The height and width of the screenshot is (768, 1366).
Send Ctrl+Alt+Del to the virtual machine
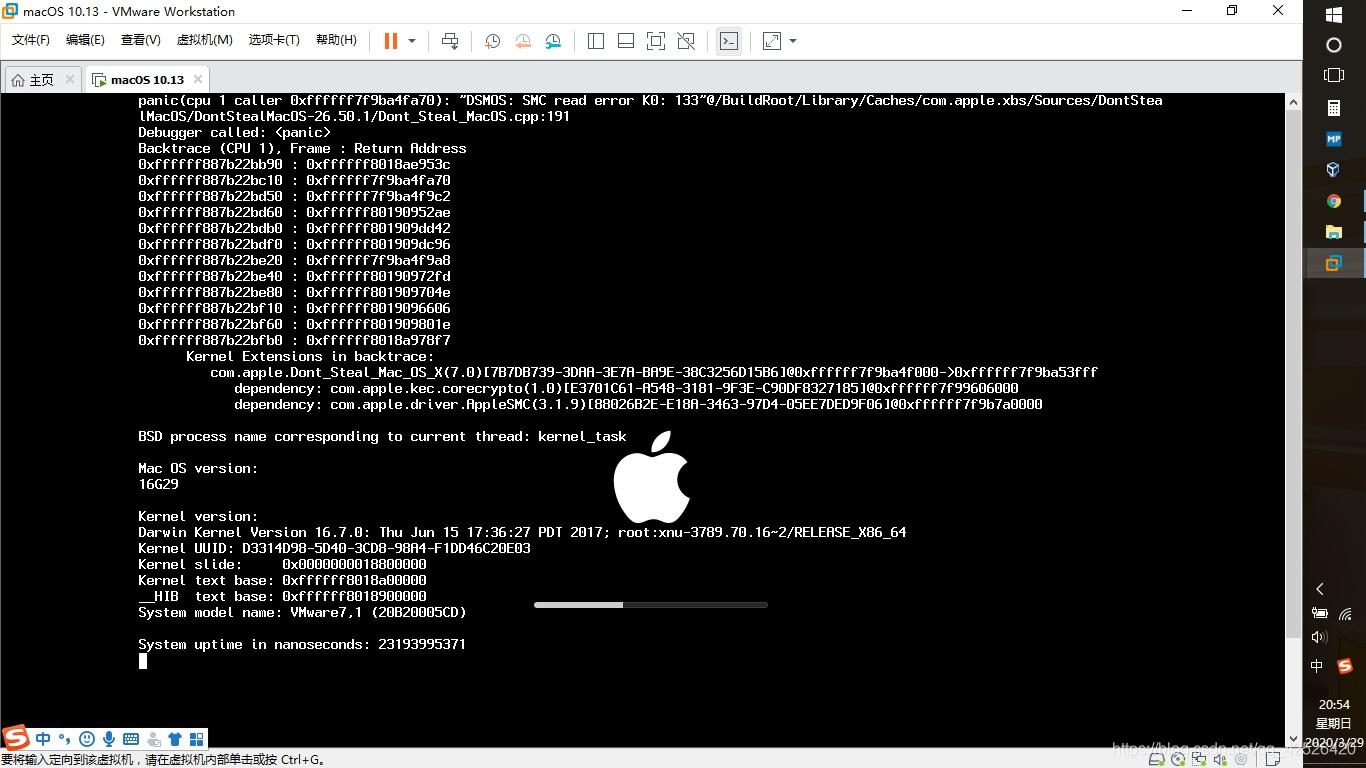coord(450,41)
